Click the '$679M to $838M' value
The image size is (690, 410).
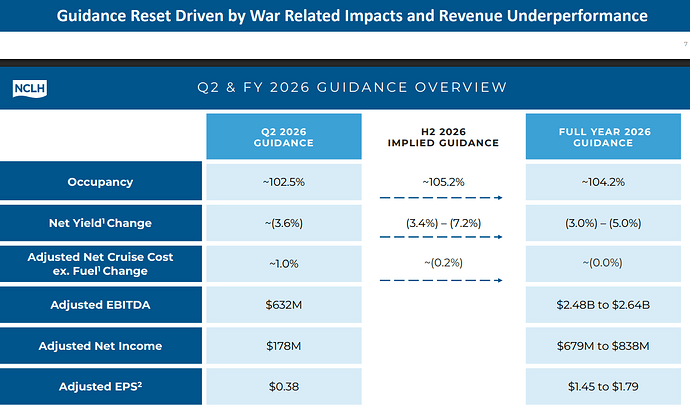click(x=603, y=346)
